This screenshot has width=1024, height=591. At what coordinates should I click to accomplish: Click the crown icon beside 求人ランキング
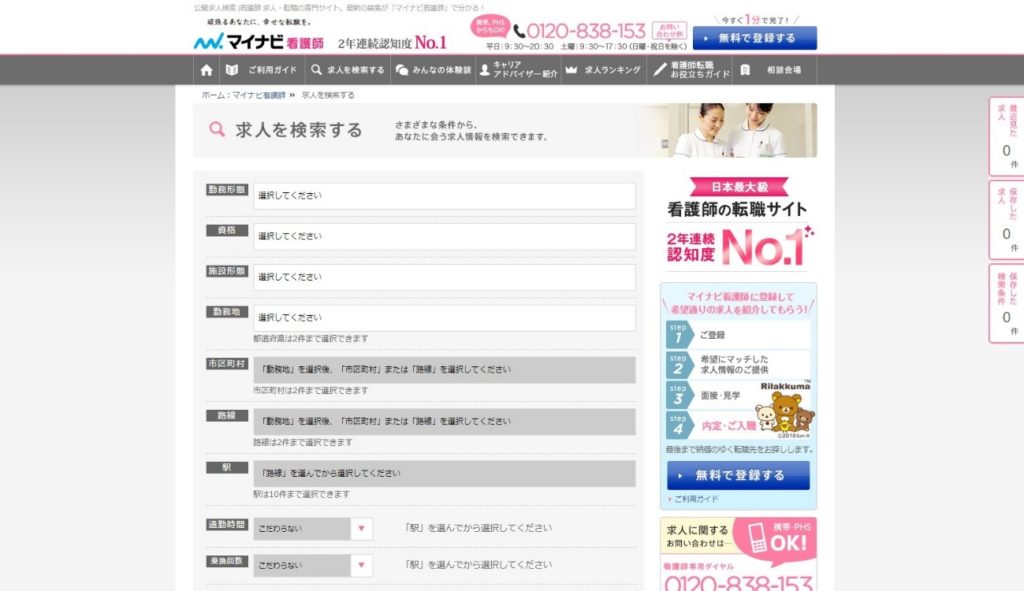point(571,70)
